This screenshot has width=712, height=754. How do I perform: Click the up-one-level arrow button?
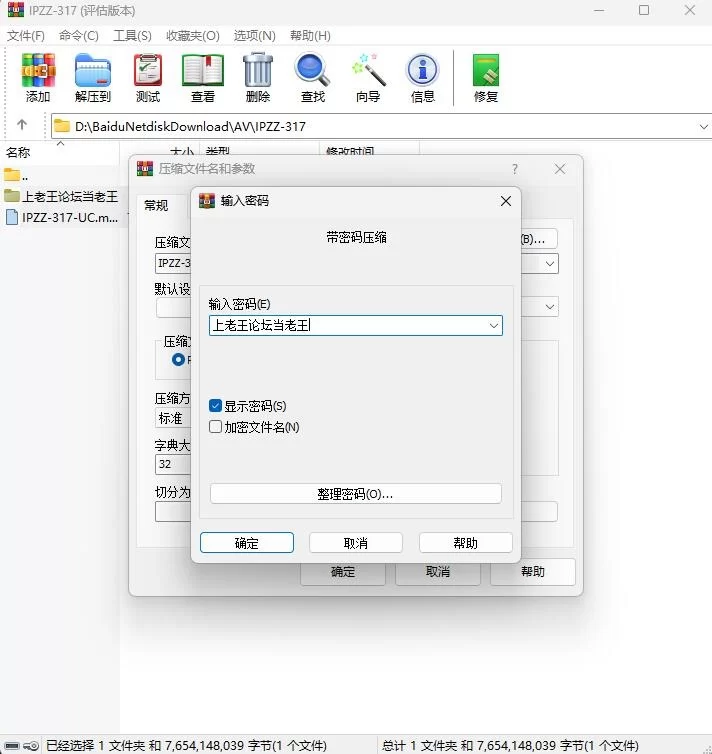pyautogui.click(x=22, y=126)
